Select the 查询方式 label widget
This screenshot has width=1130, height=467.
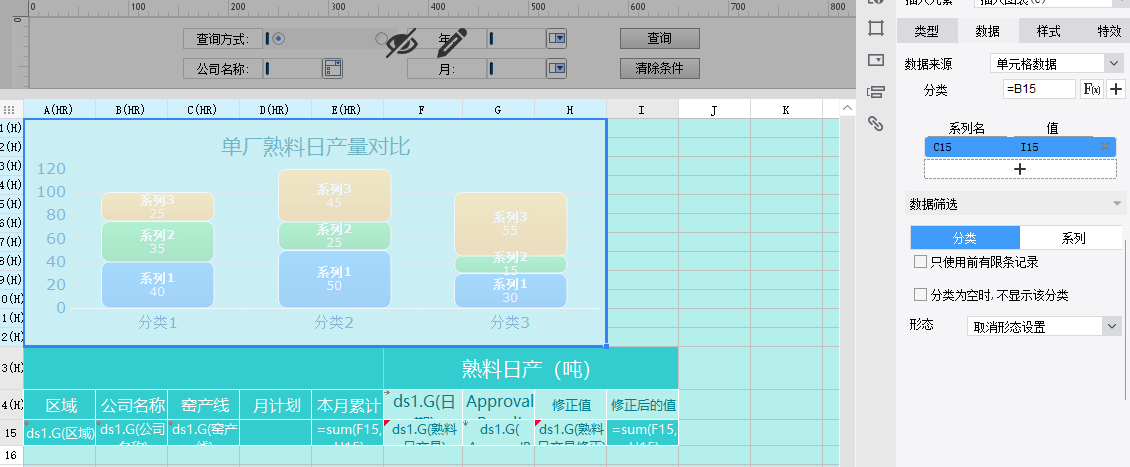point(222,39)
